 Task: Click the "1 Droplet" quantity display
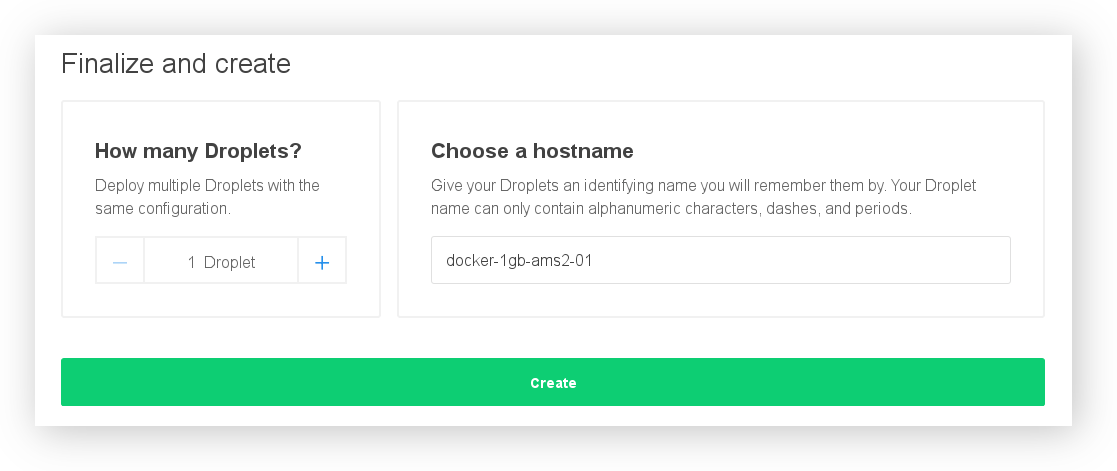(x=221, y=262)
